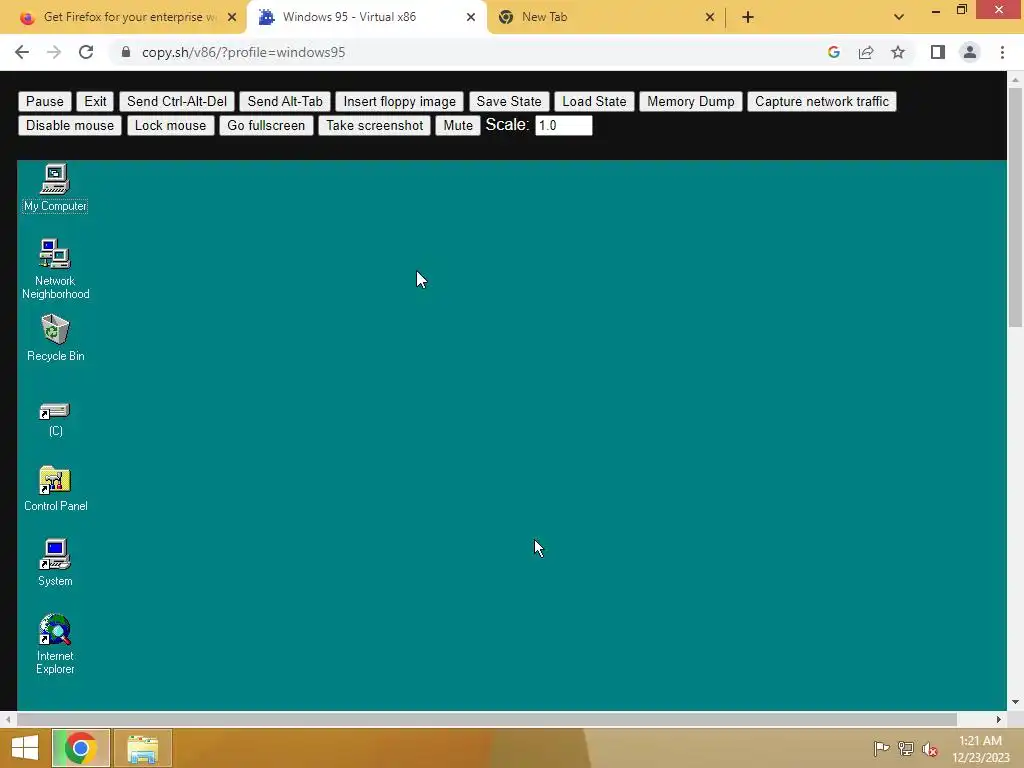Image resolution: width=1024 pixels, height=768 pixels.
Task: Reload the current page
Action: click(86, 52)
